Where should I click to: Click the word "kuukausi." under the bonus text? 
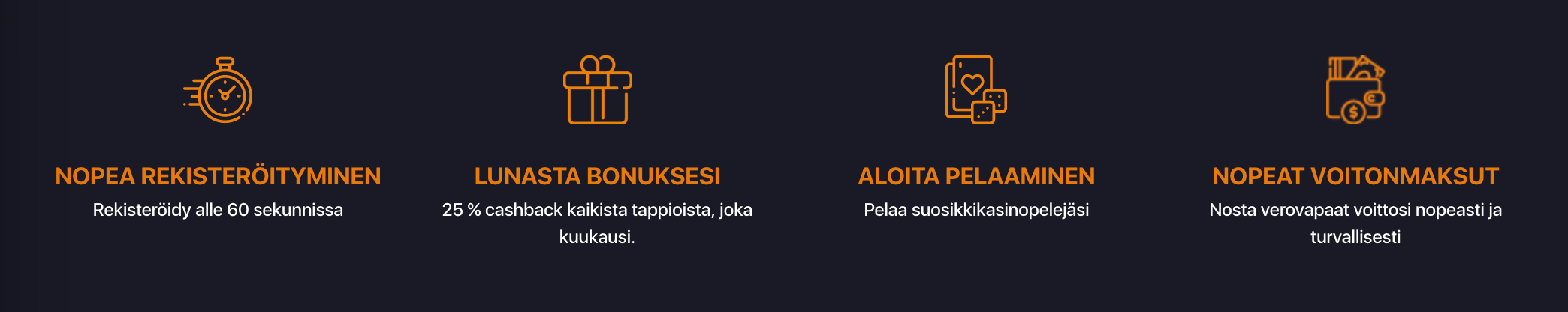(x=597, y=237)
